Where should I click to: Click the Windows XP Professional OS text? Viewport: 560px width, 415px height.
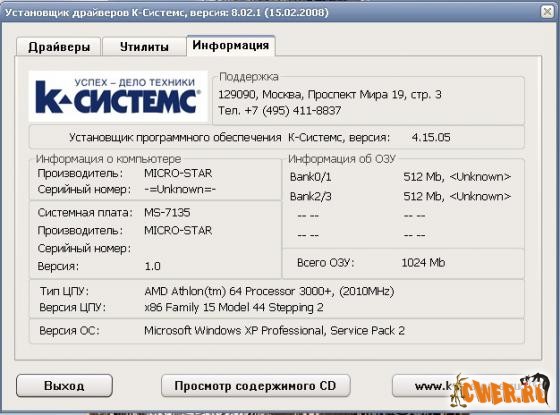click(x=274, y=331)
